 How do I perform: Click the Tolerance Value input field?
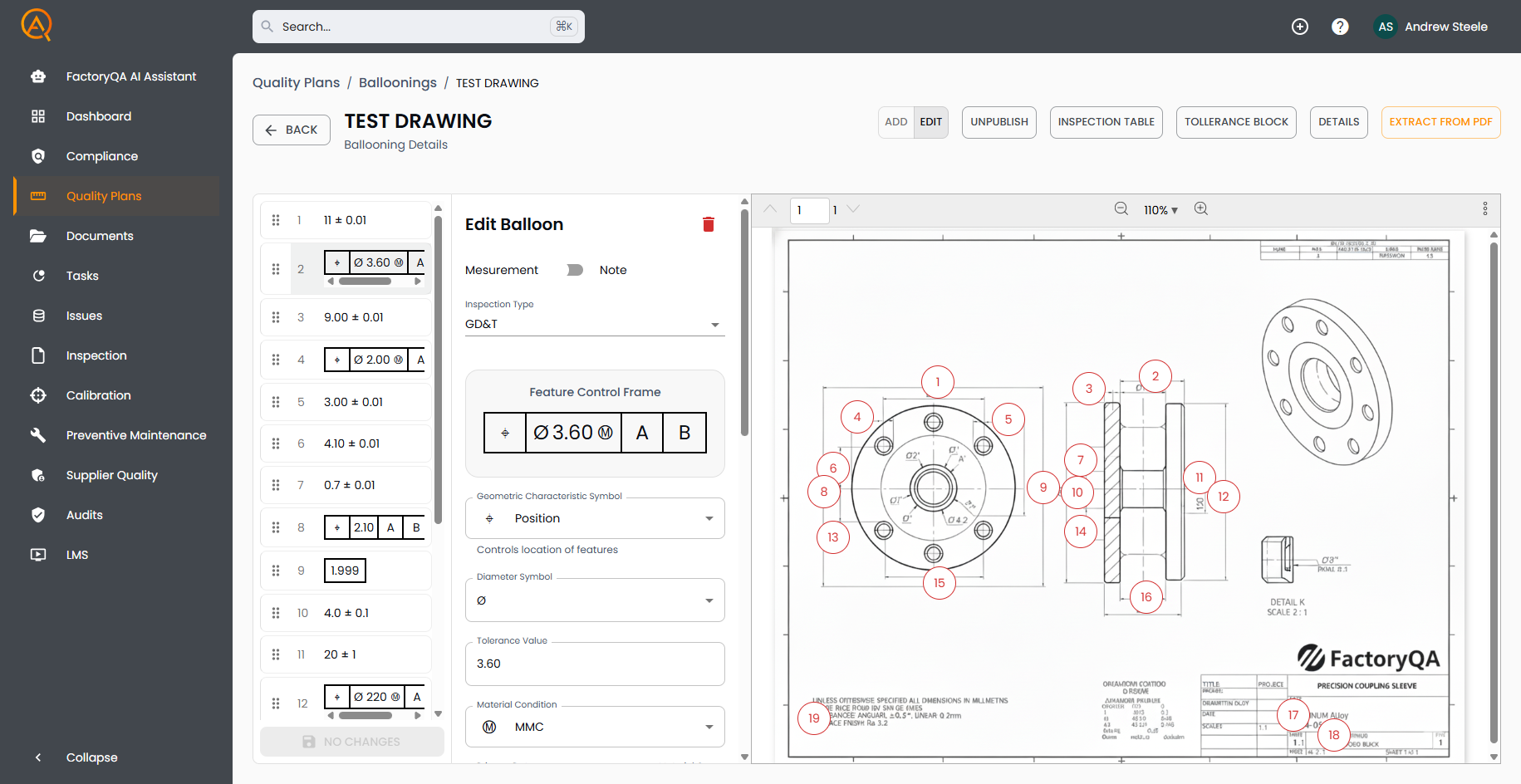594,664
